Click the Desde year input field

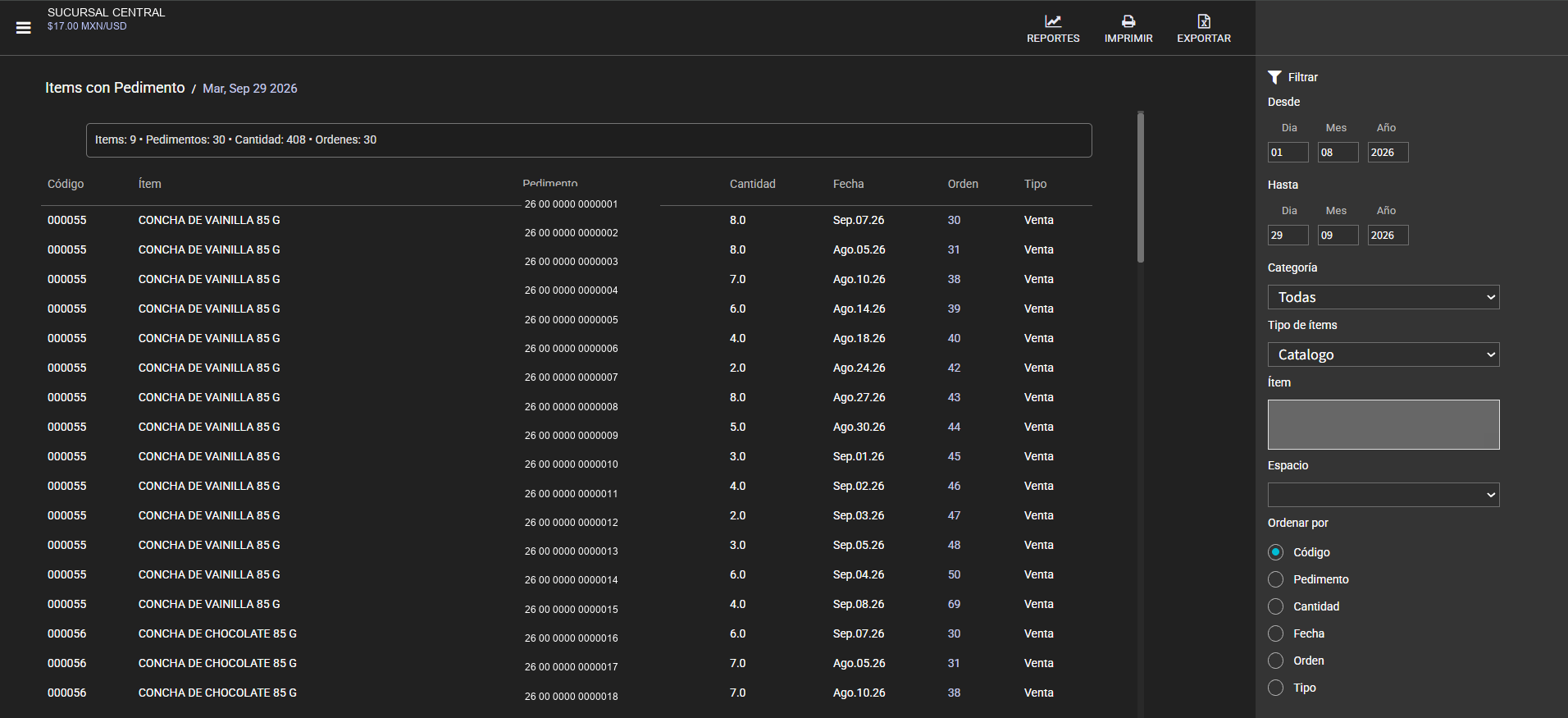(1388, 153)
